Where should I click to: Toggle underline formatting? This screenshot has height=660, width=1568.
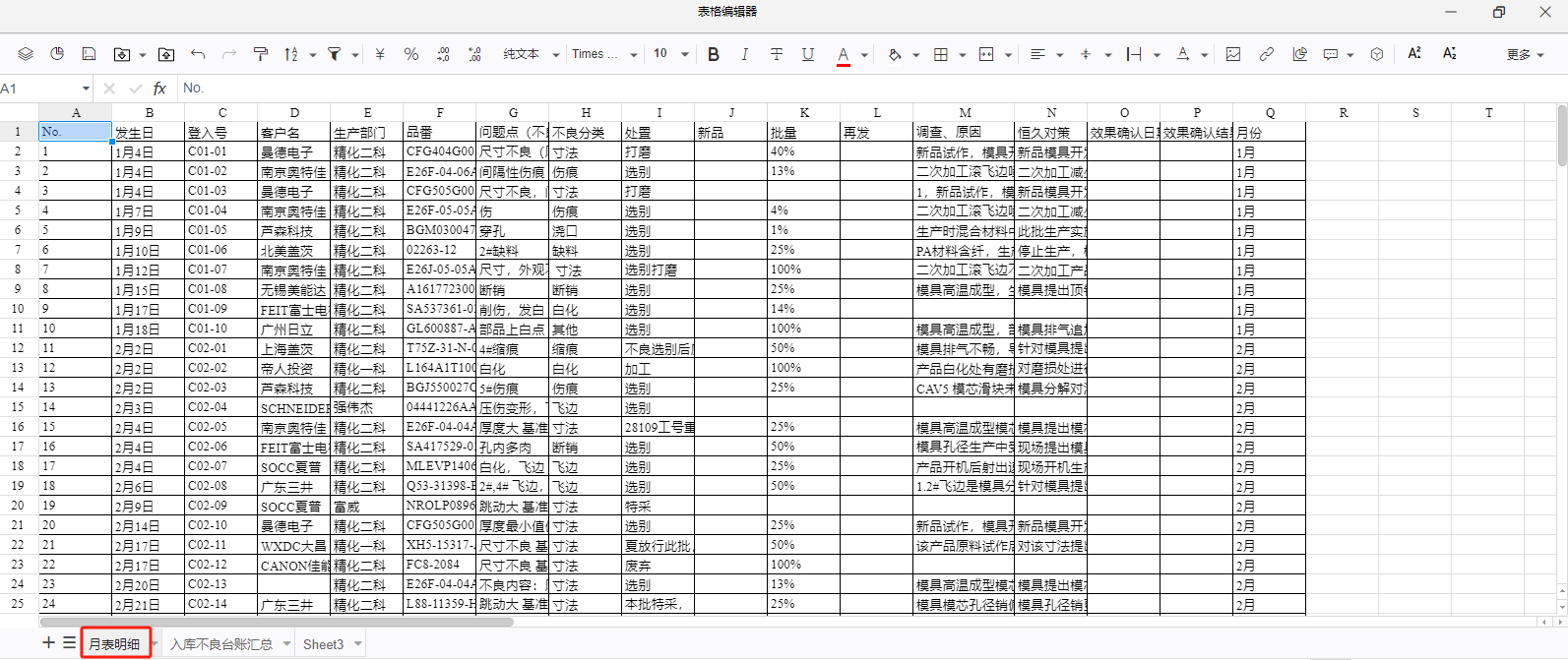tap(808, 54)
